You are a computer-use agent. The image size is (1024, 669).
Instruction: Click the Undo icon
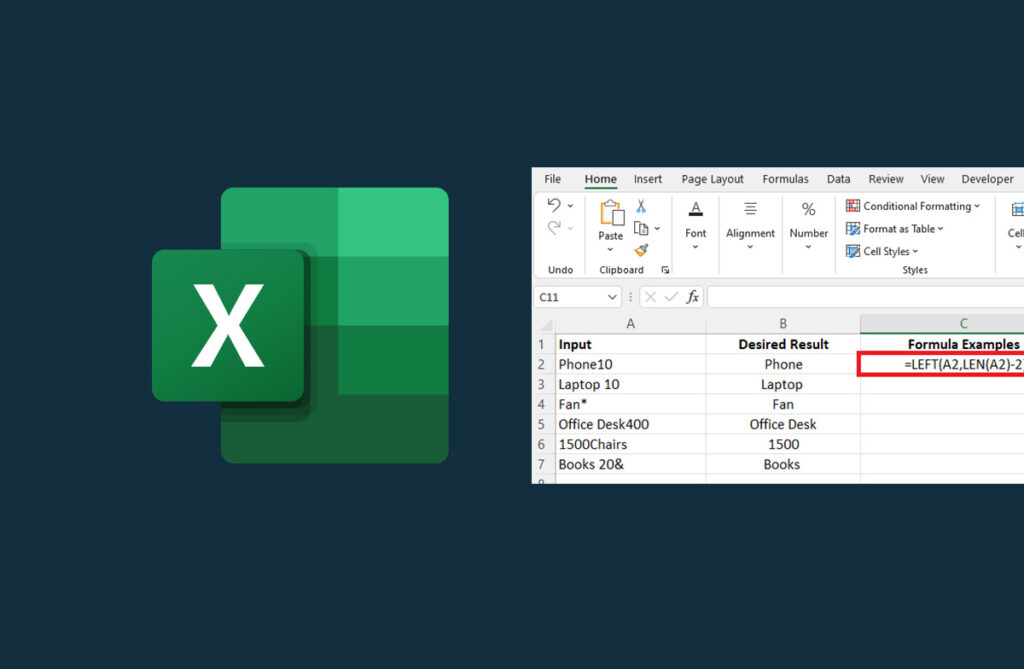(x=554, y=205)
